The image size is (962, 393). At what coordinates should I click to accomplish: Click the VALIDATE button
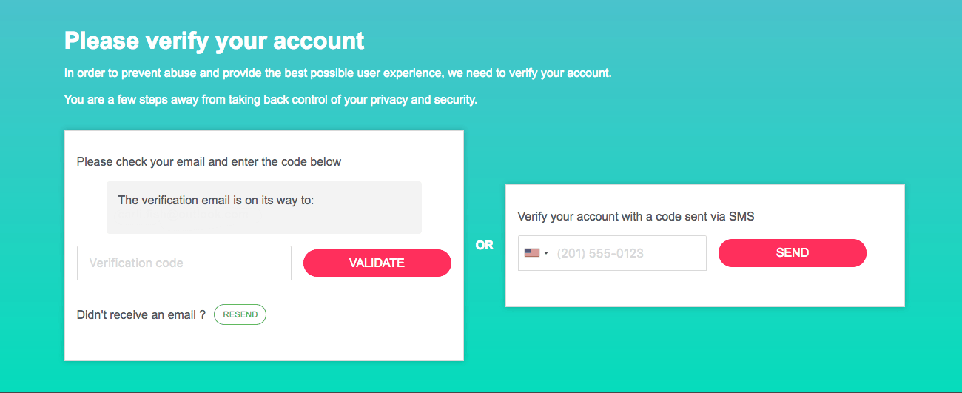click(x=377, y=263)
